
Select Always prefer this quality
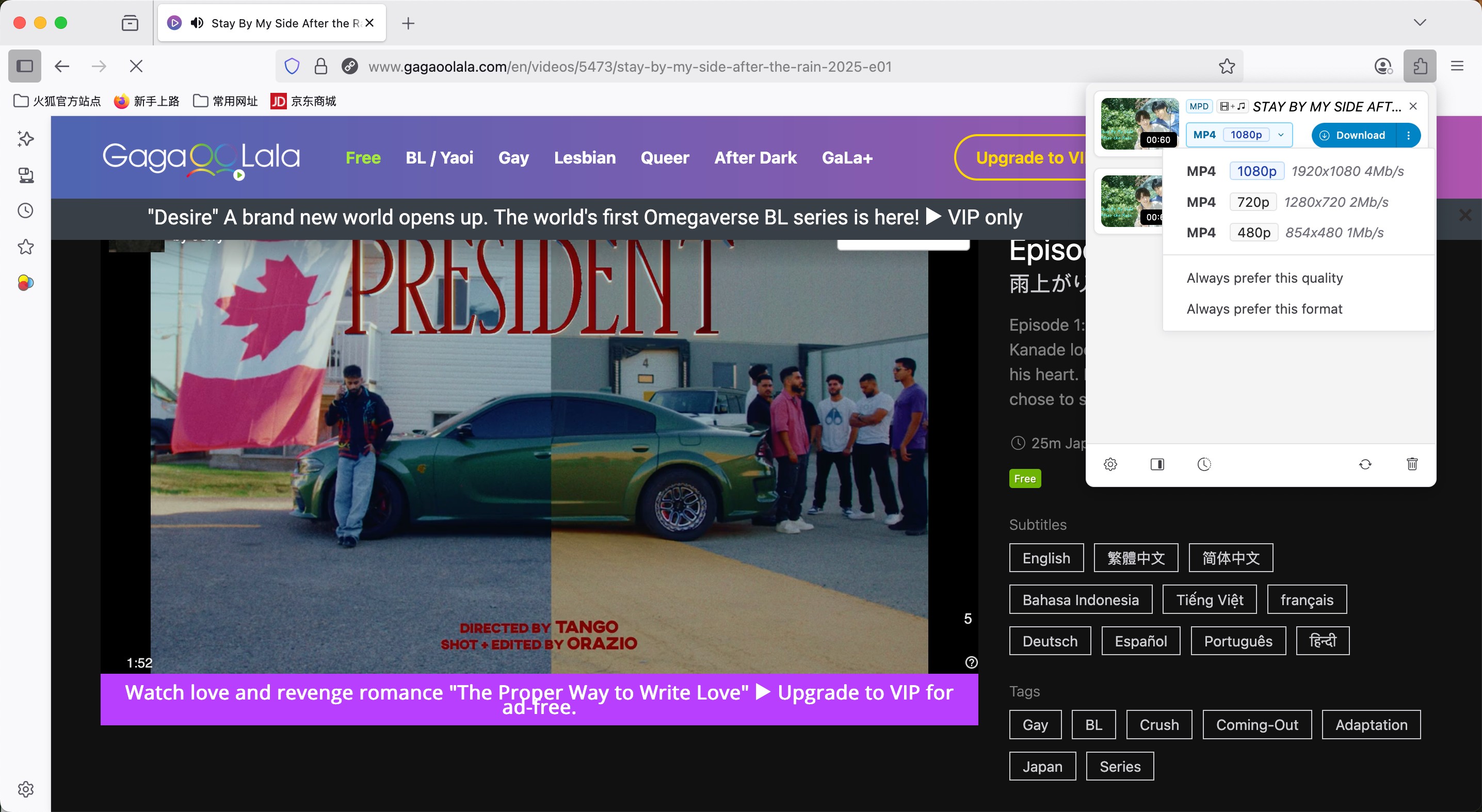tap(1265, 279)
